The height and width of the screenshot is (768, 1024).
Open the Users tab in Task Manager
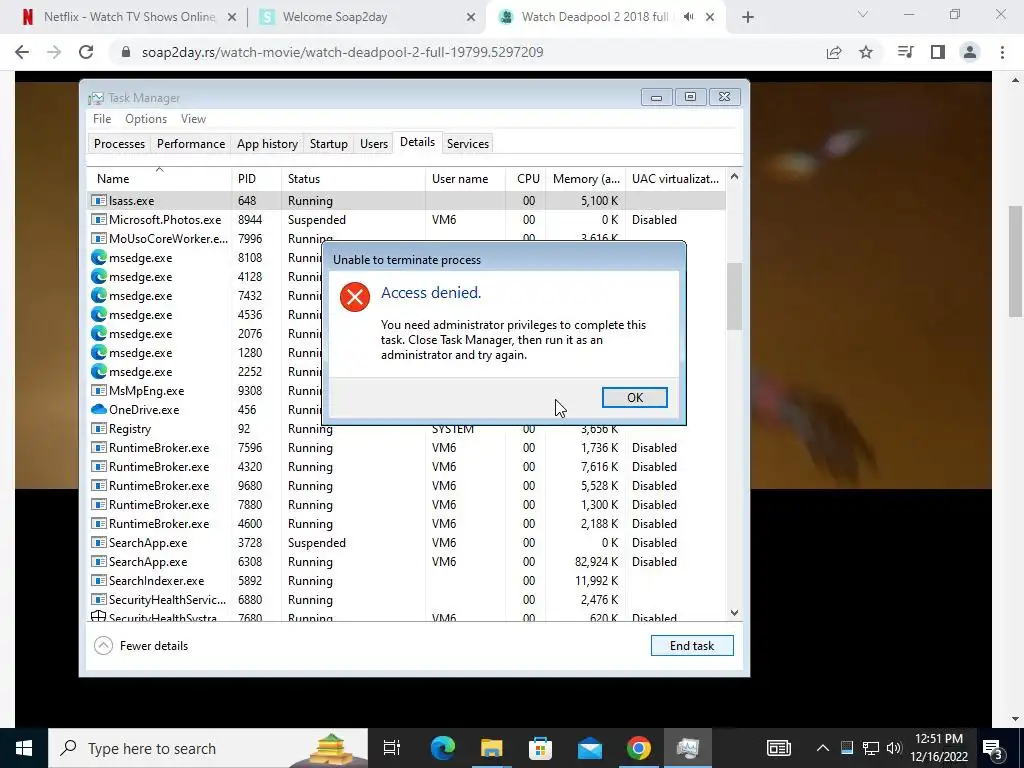click(374, 144)
